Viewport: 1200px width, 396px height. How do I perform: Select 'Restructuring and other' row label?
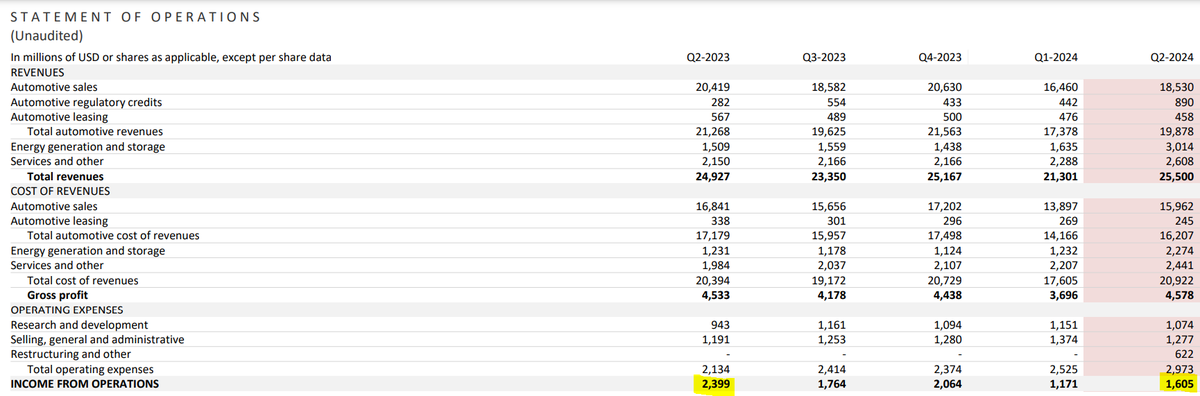tap(71, 354)
